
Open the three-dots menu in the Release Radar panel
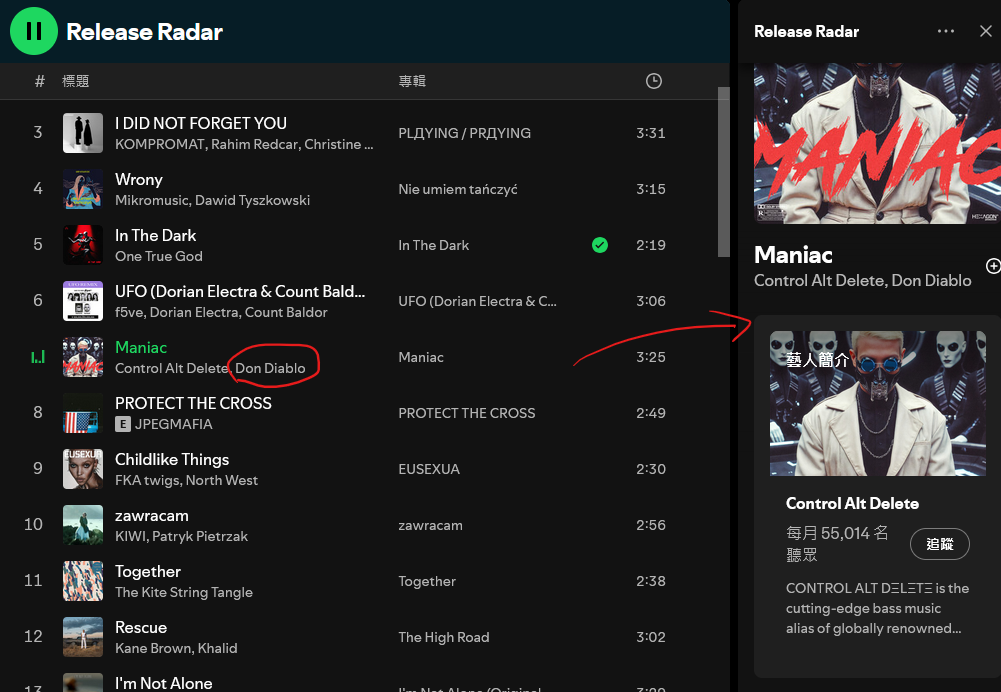945,31
